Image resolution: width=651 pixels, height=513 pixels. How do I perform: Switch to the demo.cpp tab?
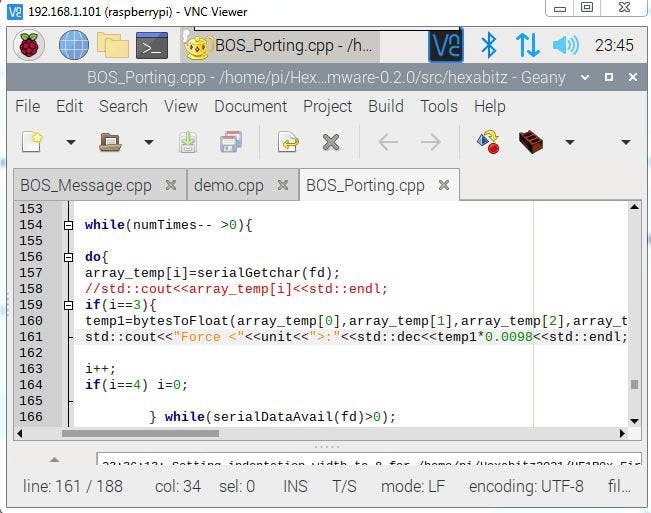point(228,185)
